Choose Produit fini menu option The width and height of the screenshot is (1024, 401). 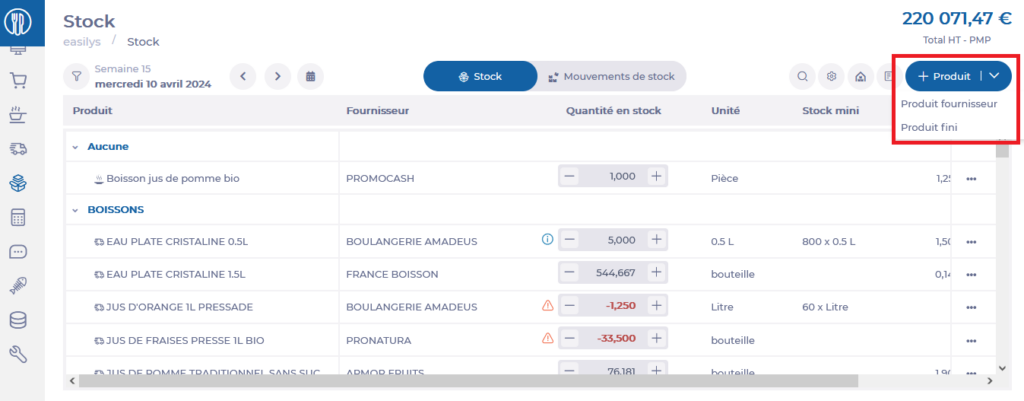[x=929, y=127]
